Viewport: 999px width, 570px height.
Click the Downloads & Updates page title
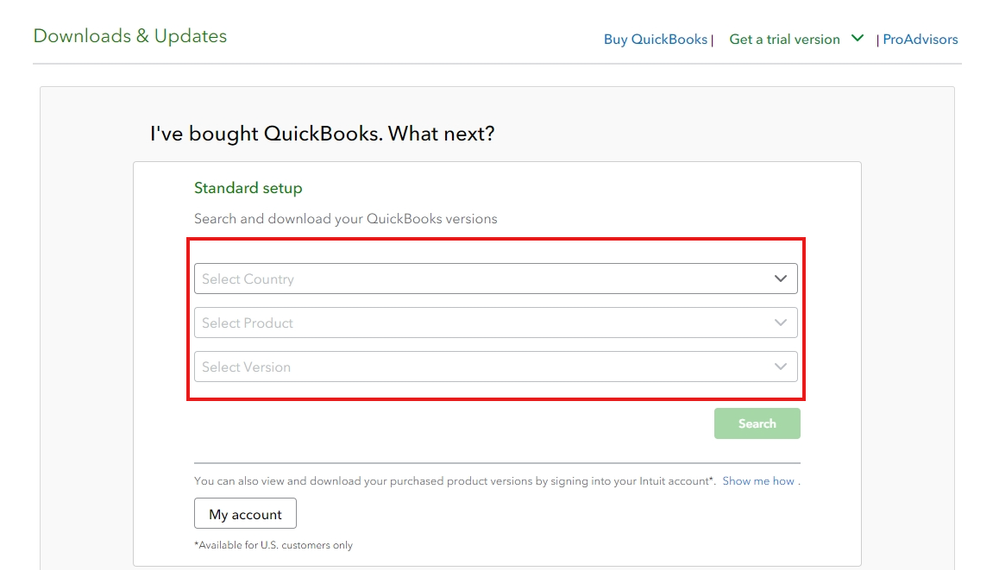[130, 36]
